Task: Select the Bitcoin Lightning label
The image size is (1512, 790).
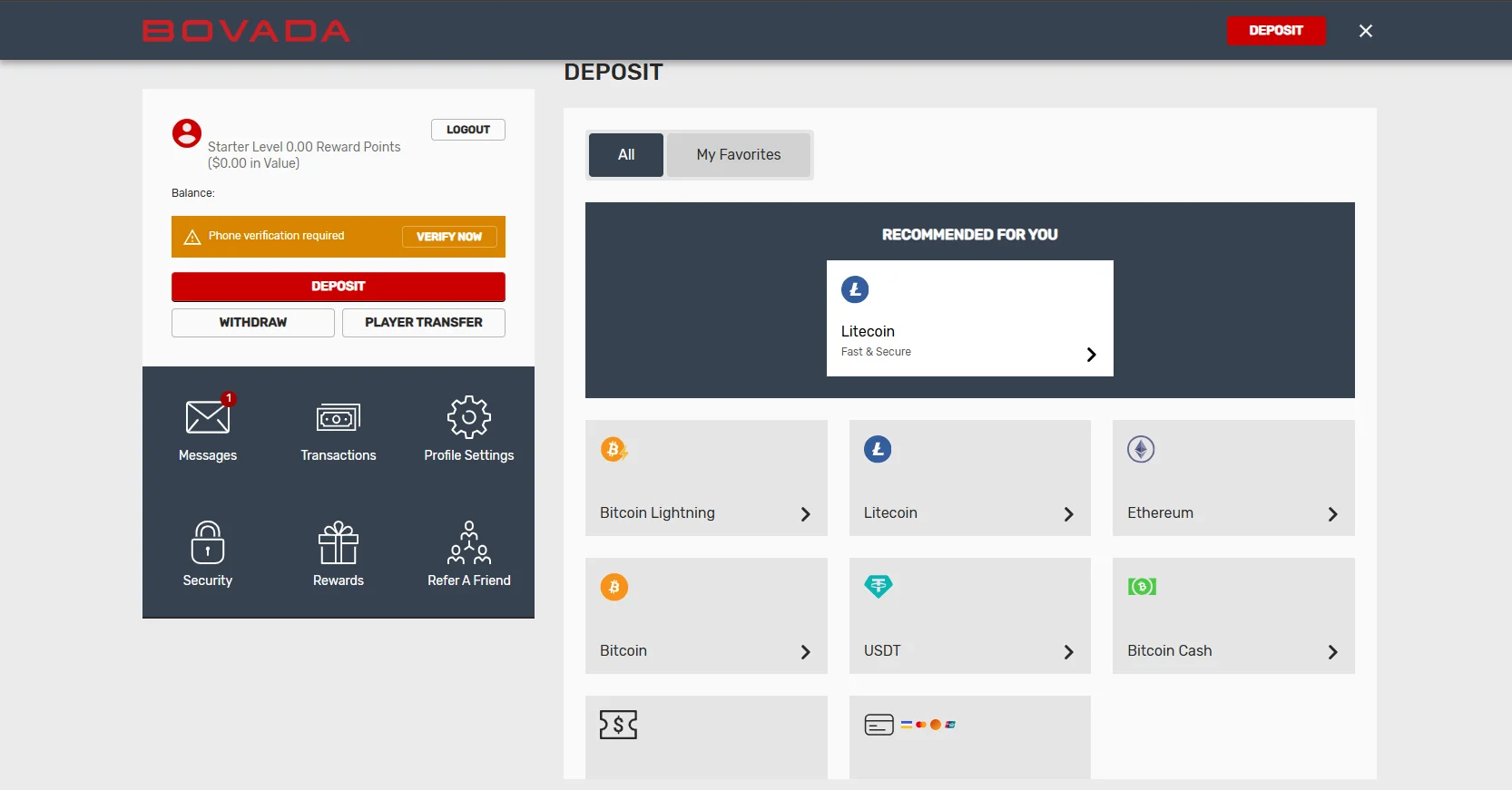Action: (657, 513)
